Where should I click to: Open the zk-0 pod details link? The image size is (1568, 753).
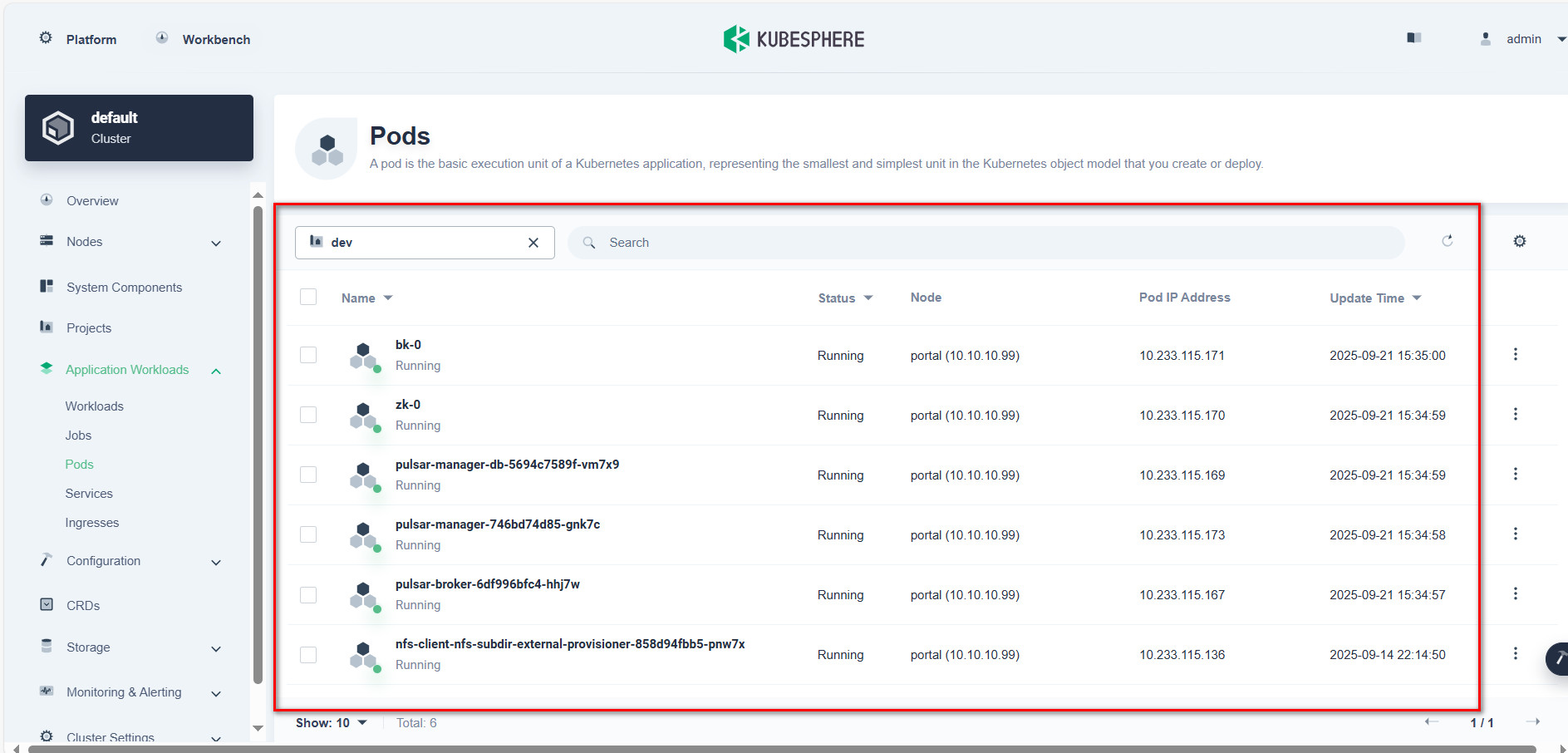(x=408, y=405)
